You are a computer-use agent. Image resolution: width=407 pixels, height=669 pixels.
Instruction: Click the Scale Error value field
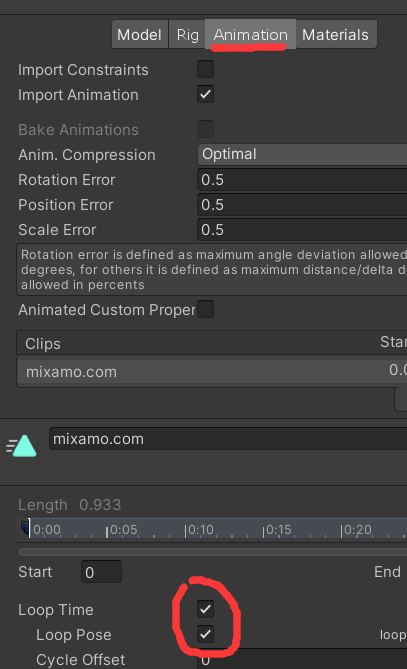pos(302,230)
